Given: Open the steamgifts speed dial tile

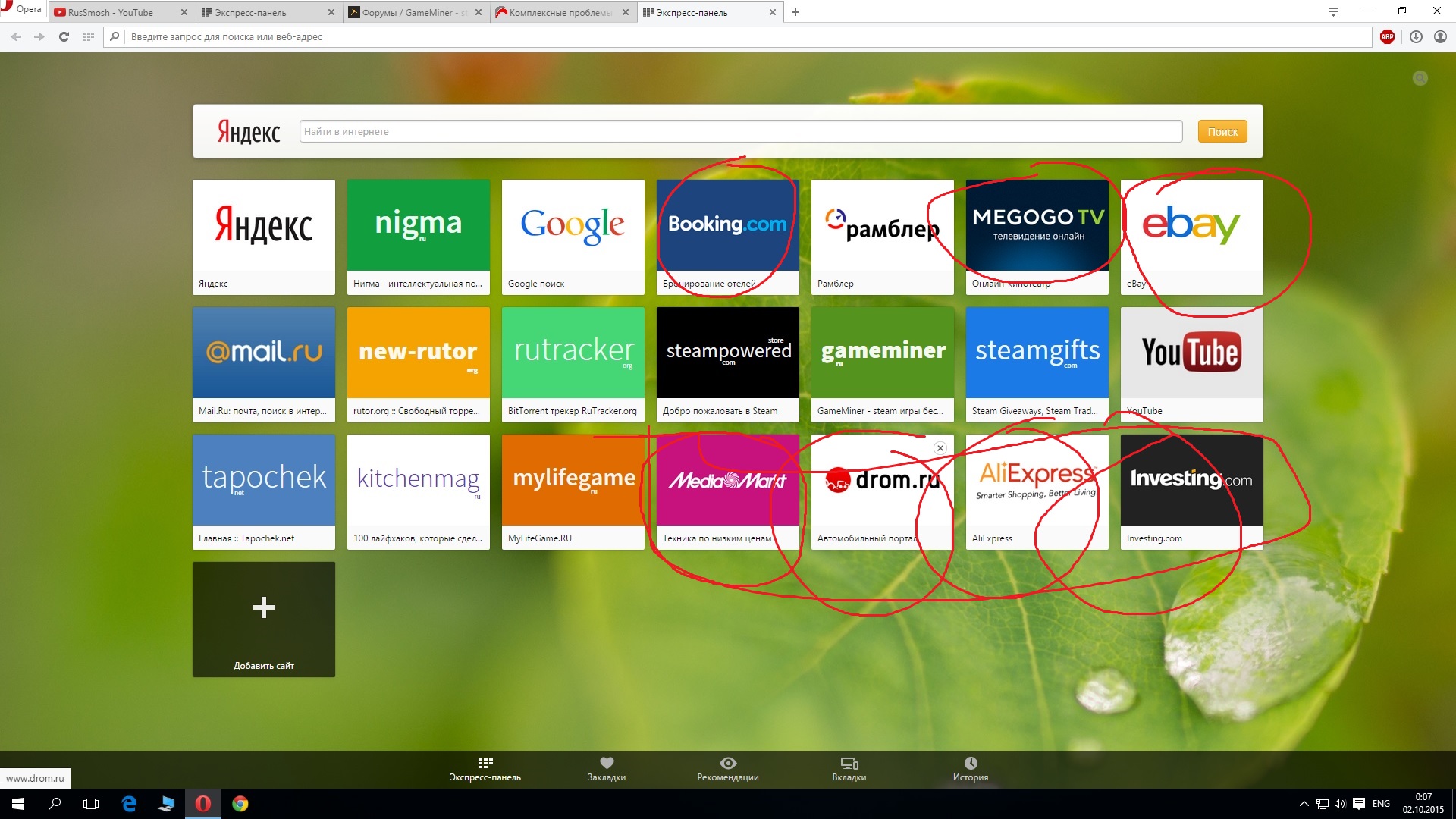Looking at the screenshot, I should [1037, 353].
